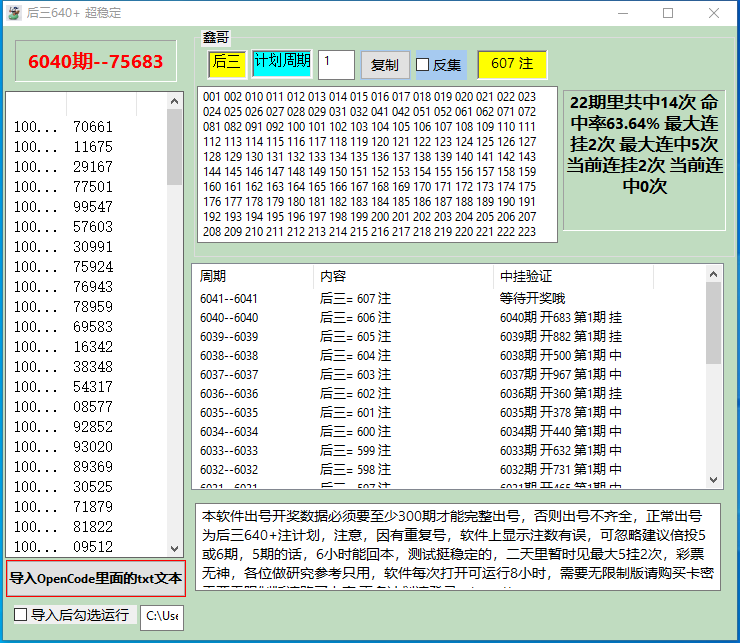Viewport: 740px width, 643px height.
Task: Select draw number 92852 in list
Action: coord(93,427)
